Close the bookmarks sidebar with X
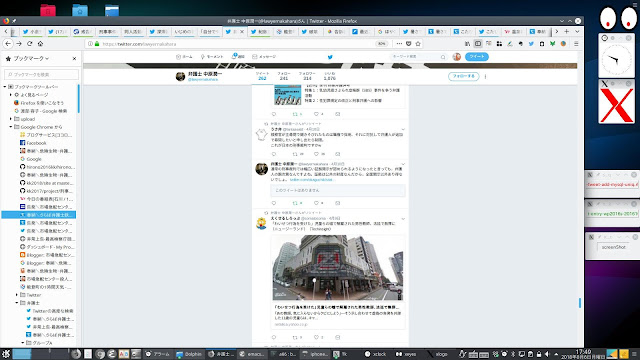640x360 pixels. [74, 59]
